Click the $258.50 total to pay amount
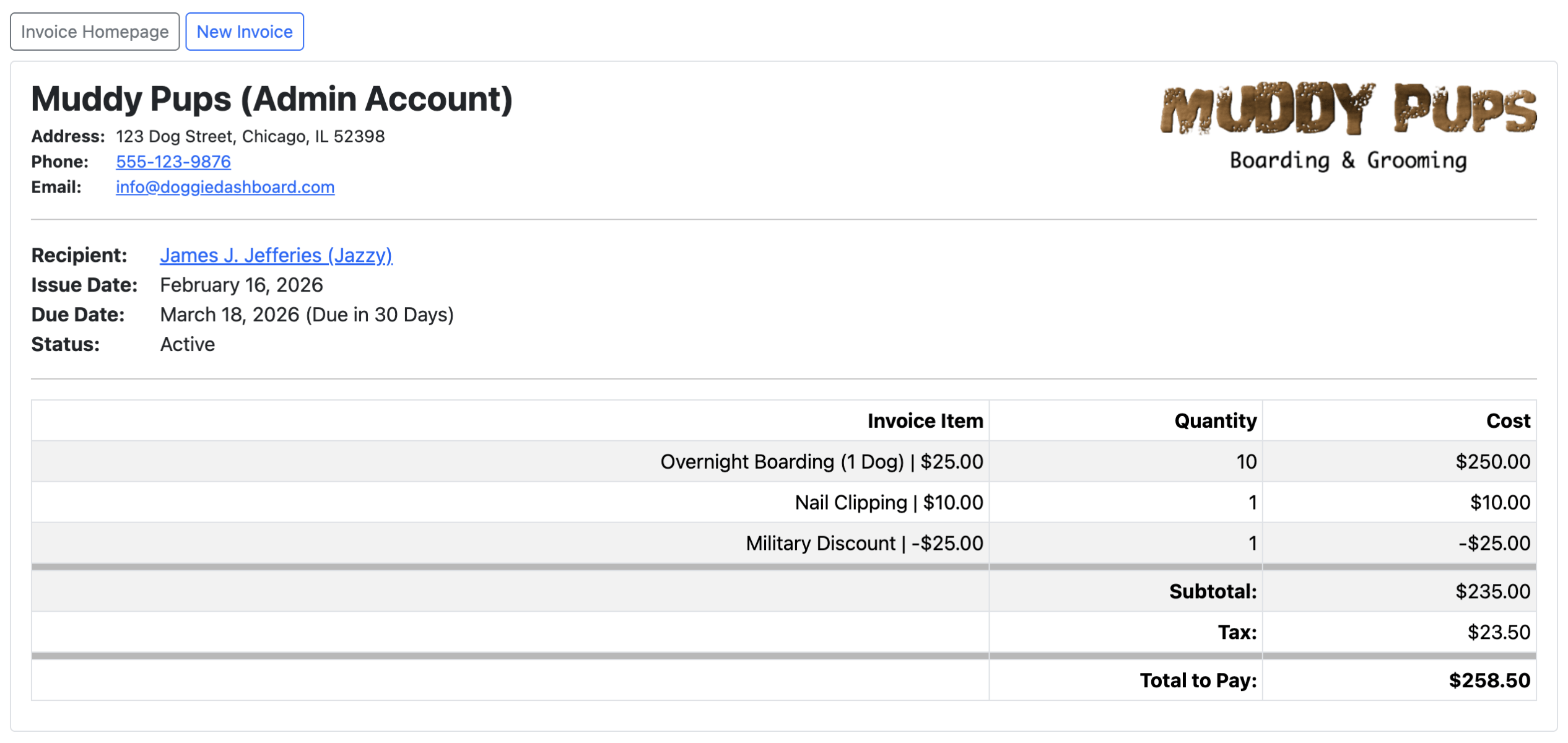The height and width of the screenshot is (743, 1568). coord(1489,681)
